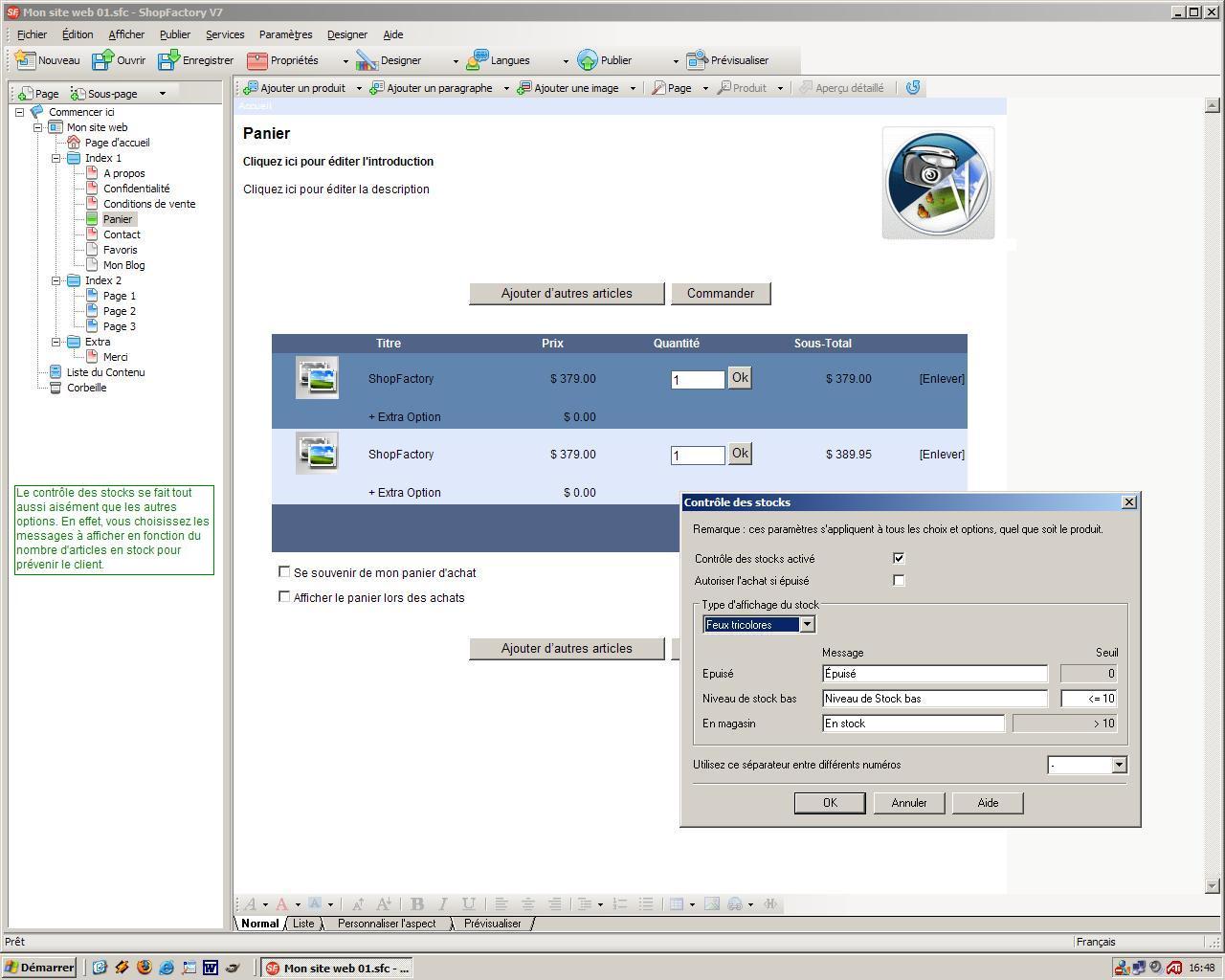Open the Paramètres menu
Viewport: 1225px width, 980px height.
[285, 34]
